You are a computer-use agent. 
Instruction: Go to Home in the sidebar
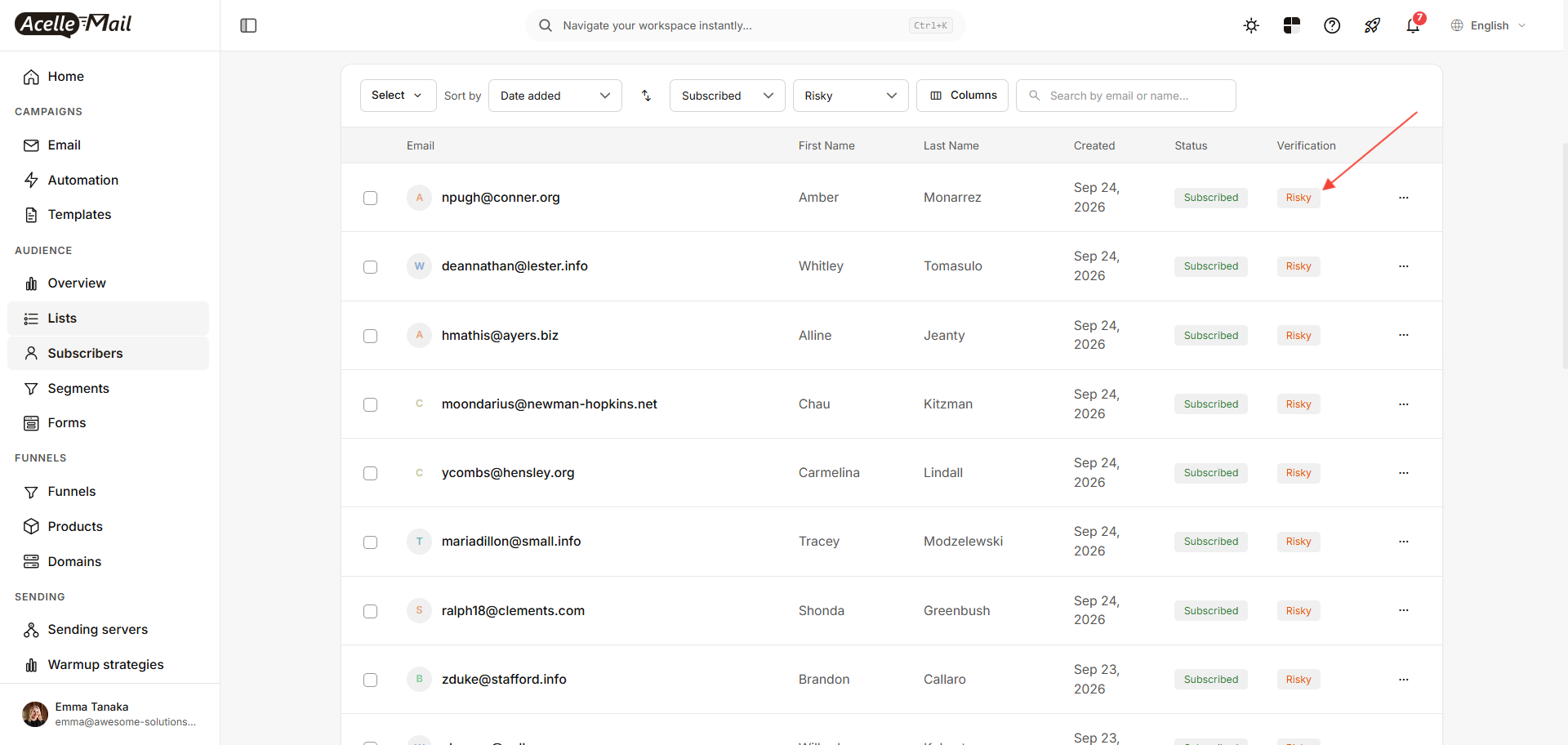click(x=108, y=77)
